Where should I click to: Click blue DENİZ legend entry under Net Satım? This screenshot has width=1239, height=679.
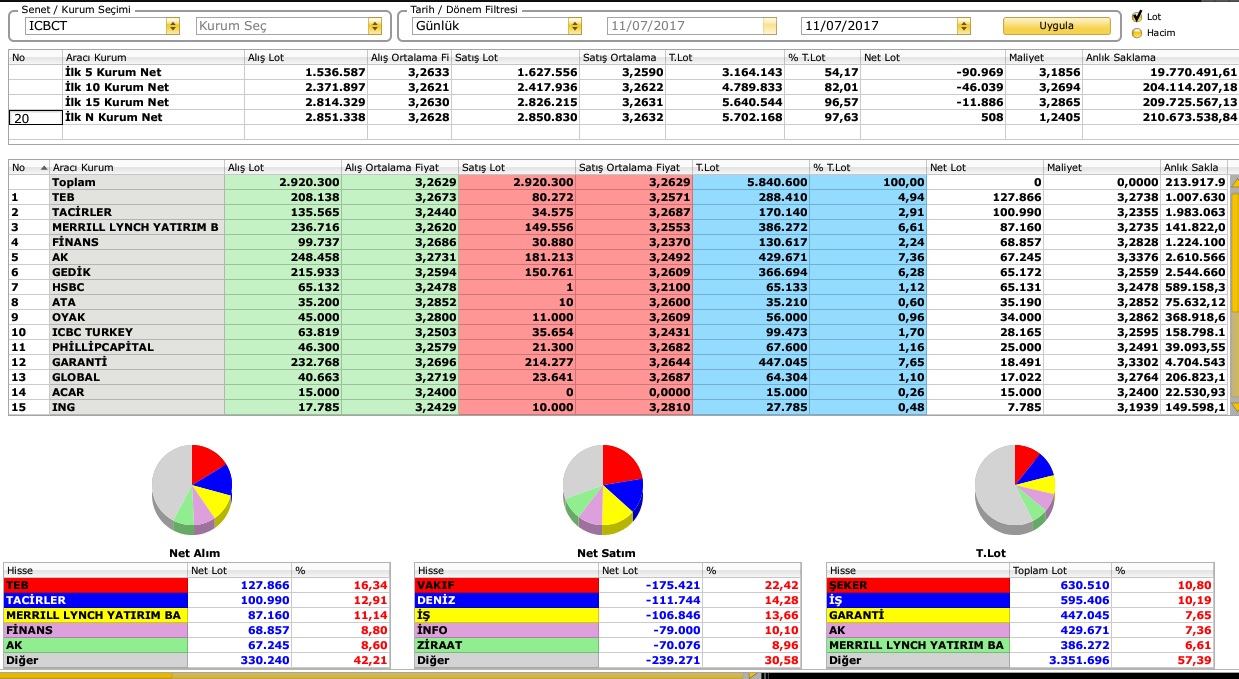tap(506, 601)
